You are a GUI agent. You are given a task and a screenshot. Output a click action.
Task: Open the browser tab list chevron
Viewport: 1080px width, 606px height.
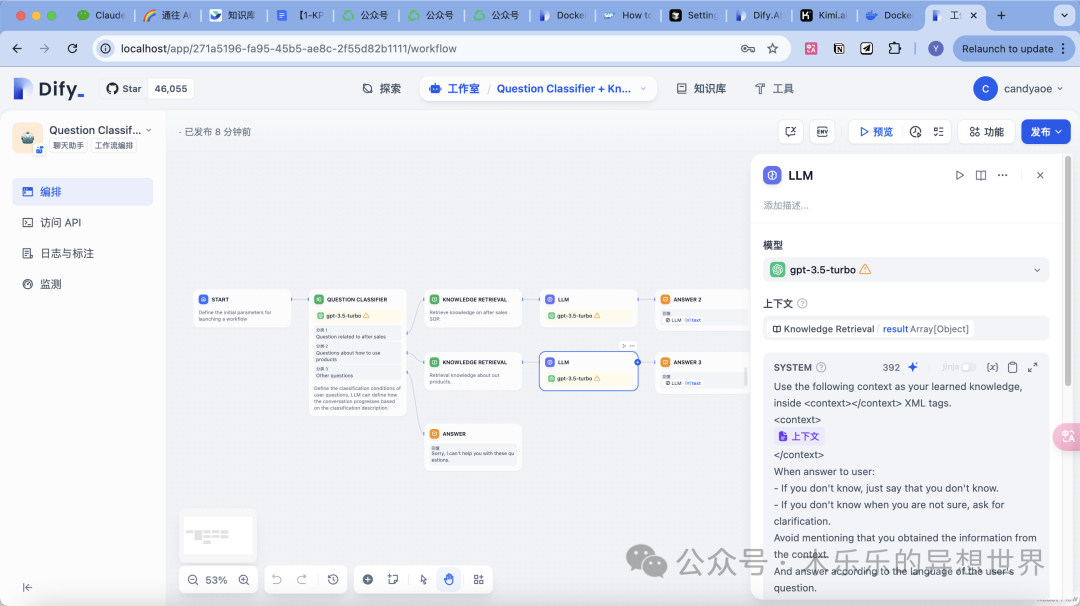click(1063, 15)
